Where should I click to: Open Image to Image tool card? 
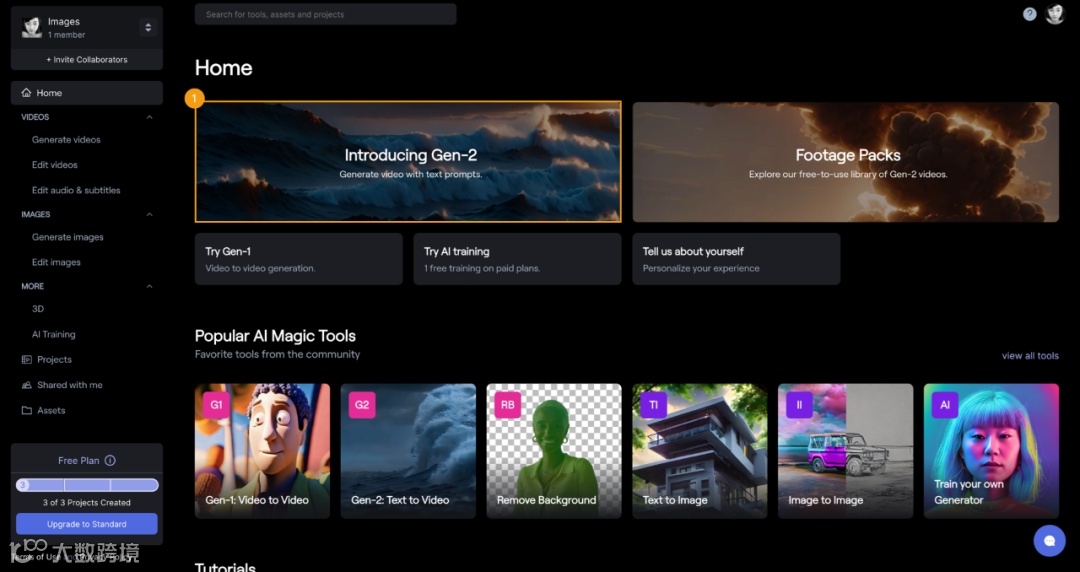click(845, 451)
